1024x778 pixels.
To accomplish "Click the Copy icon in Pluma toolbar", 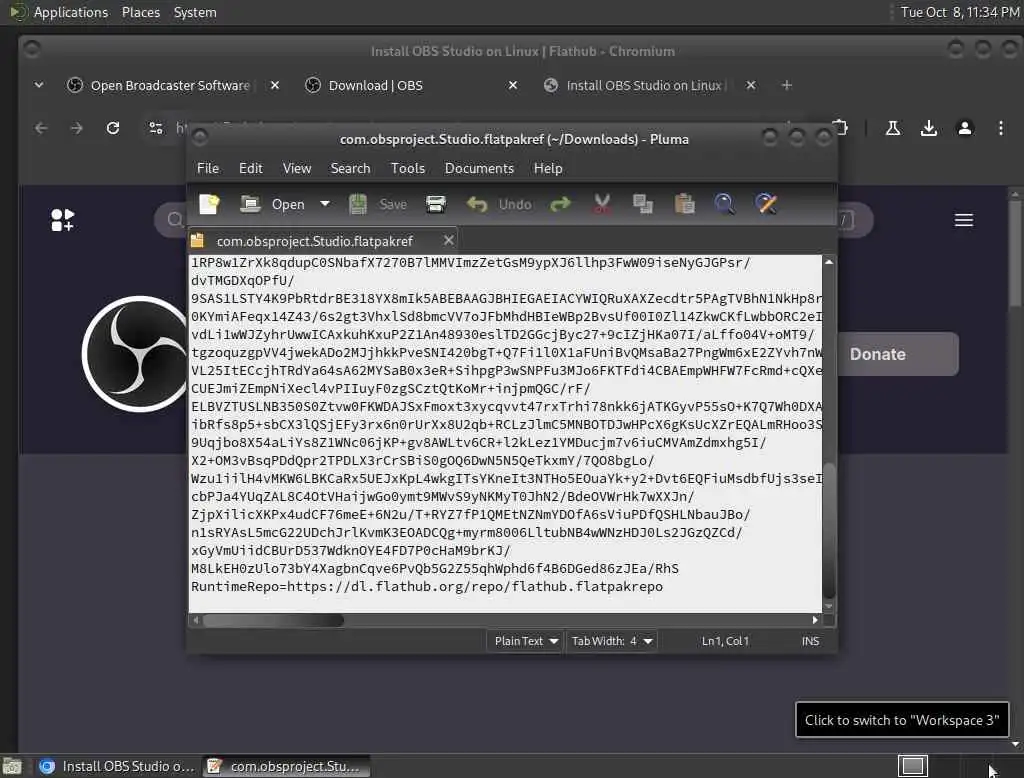I will pyautogui.click(x=643, y=204).
